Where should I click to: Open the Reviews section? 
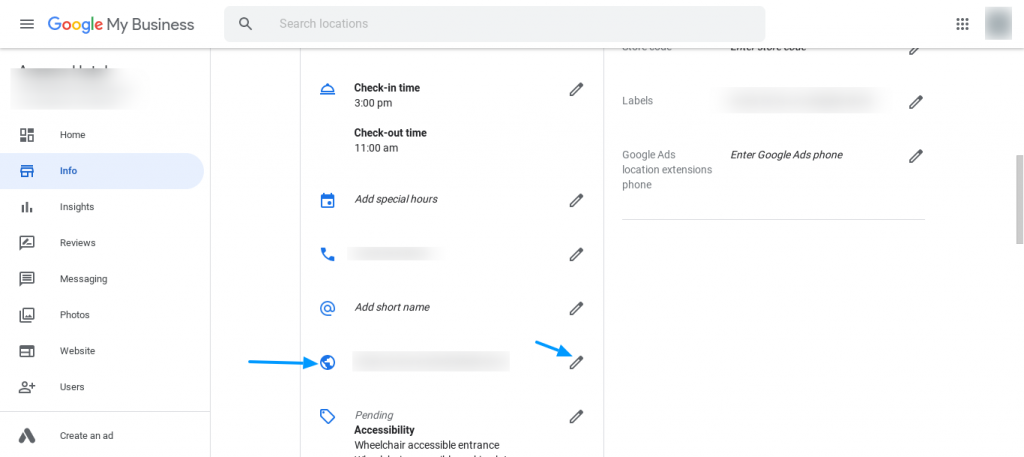78,243
